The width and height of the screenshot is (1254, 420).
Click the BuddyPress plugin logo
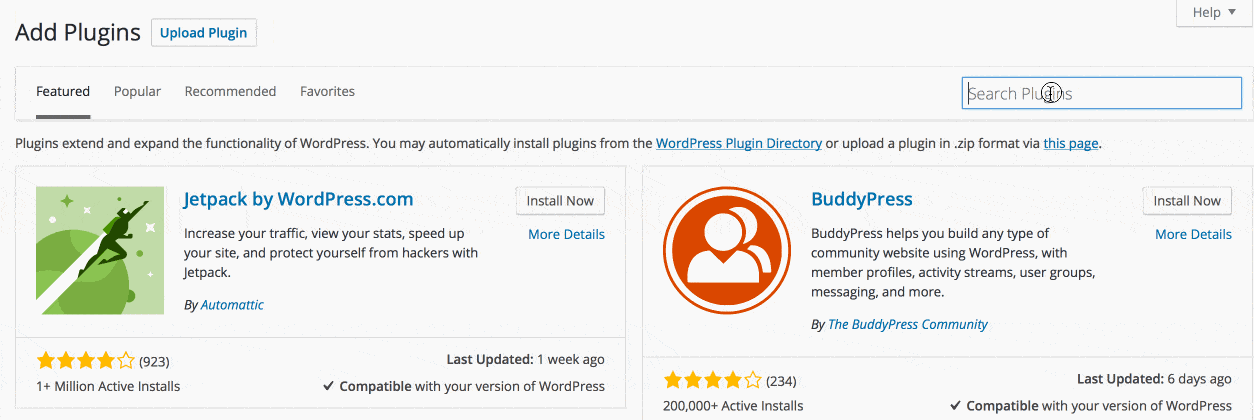coord(727,250)
